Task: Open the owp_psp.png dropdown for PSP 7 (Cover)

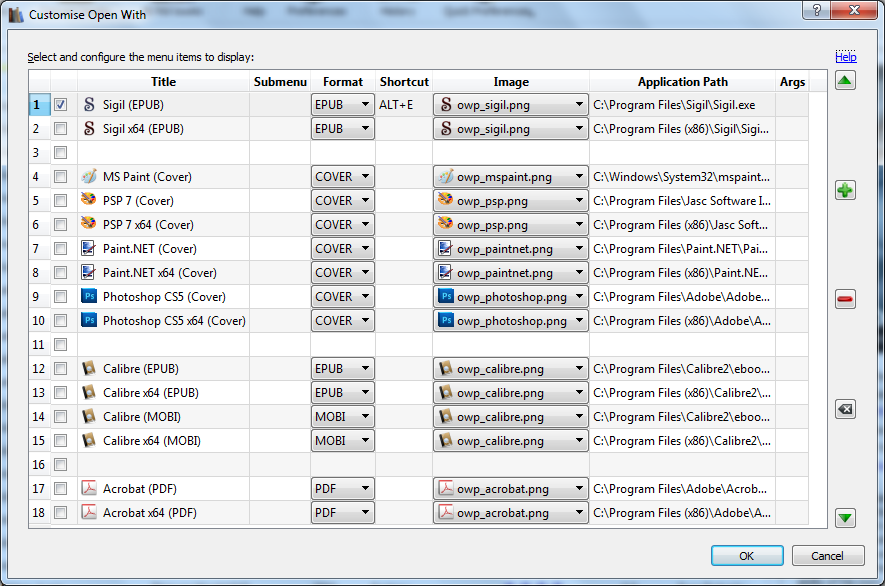Action: (511, 200)
